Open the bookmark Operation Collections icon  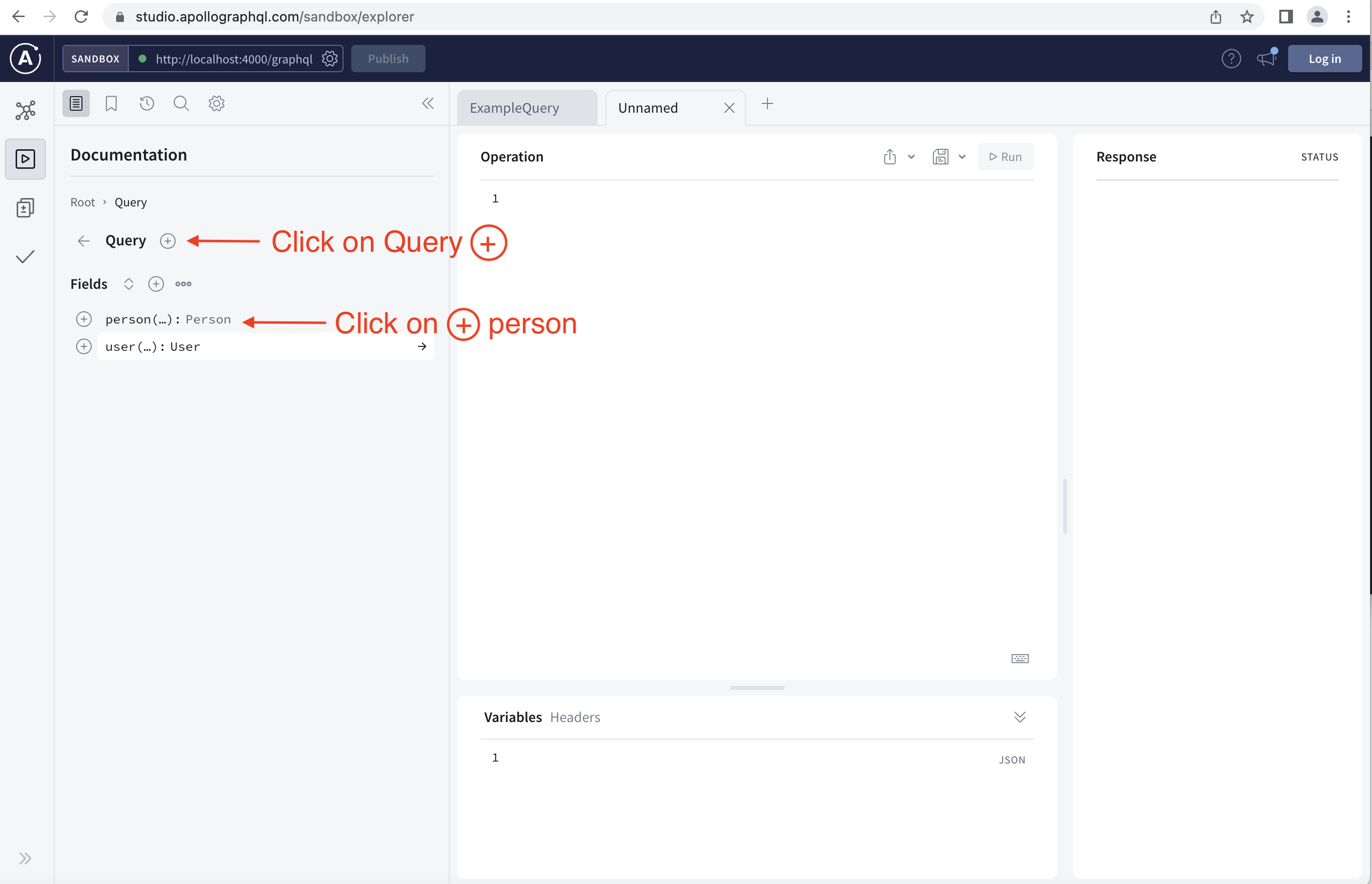click(111, 104)
